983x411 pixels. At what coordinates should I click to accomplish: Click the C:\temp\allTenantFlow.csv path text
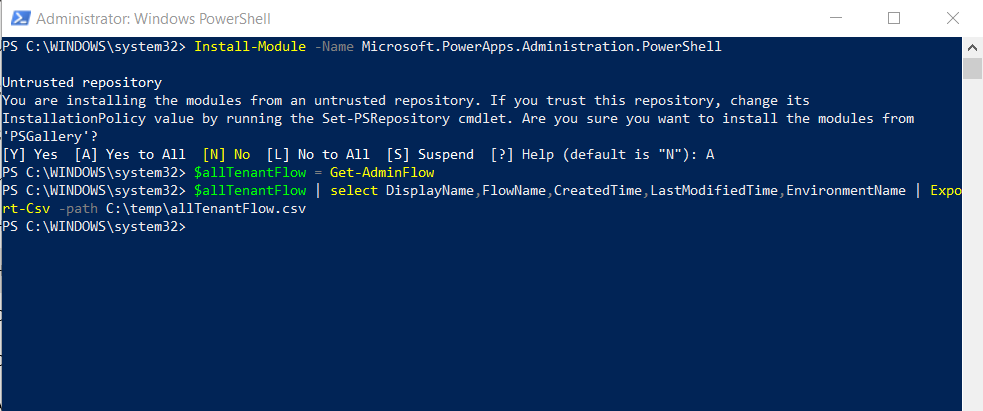[206, 209]
